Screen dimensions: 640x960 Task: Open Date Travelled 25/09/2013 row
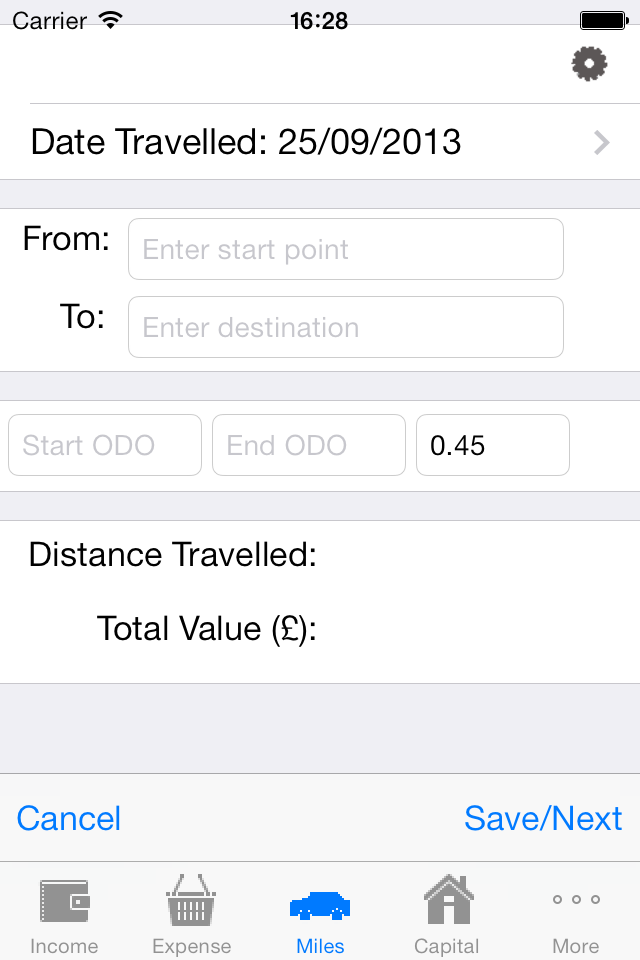320,142
